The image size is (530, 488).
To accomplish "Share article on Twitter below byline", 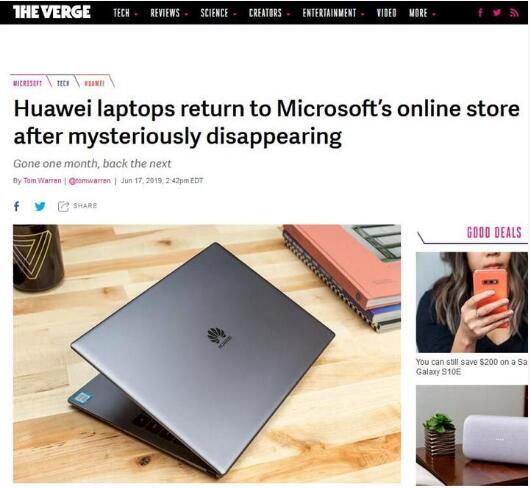I will point(40,206).
